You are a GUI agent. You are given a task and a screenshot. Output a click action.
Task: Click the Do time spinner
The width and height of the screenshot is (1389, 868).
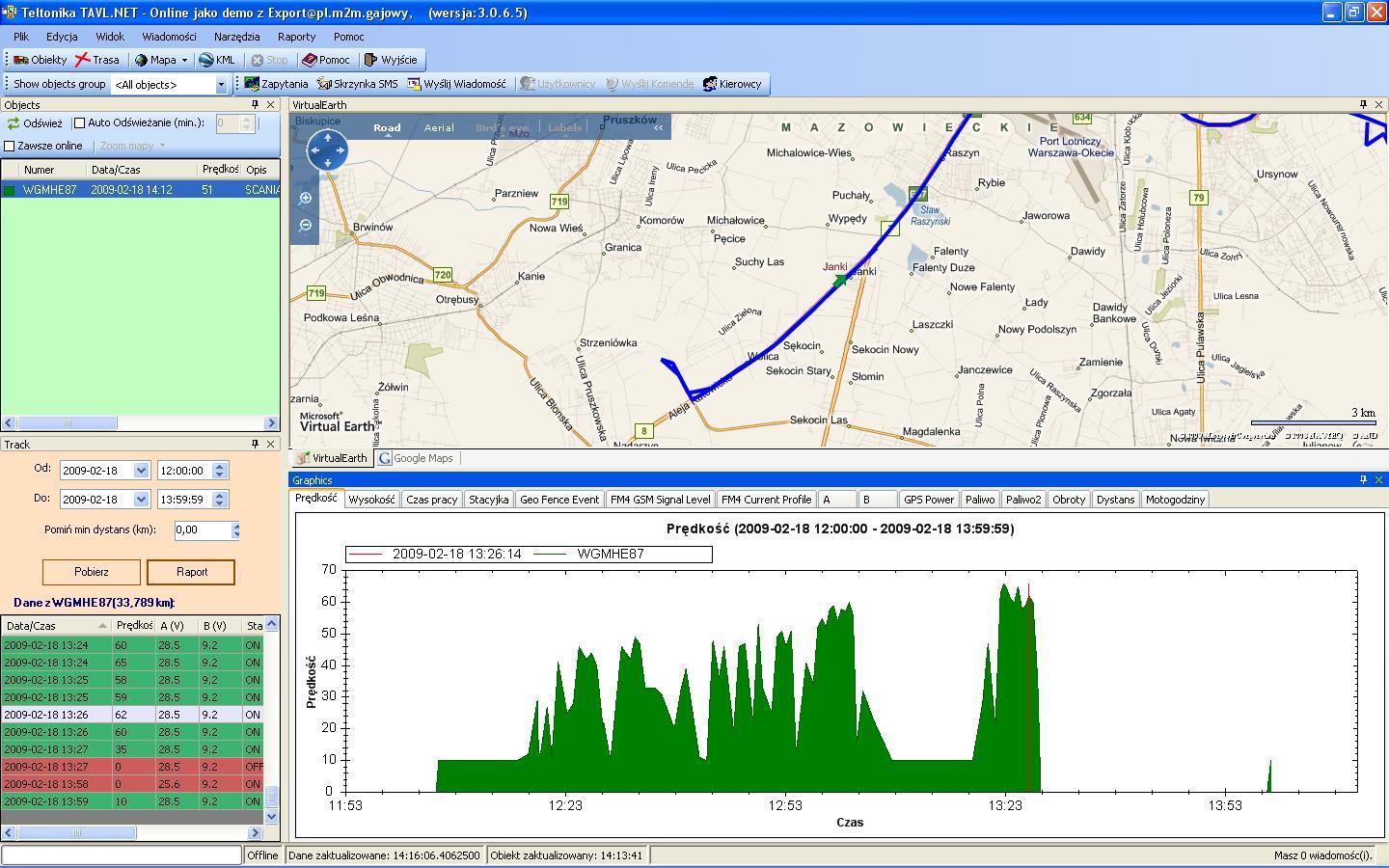[x=220, y=500]
